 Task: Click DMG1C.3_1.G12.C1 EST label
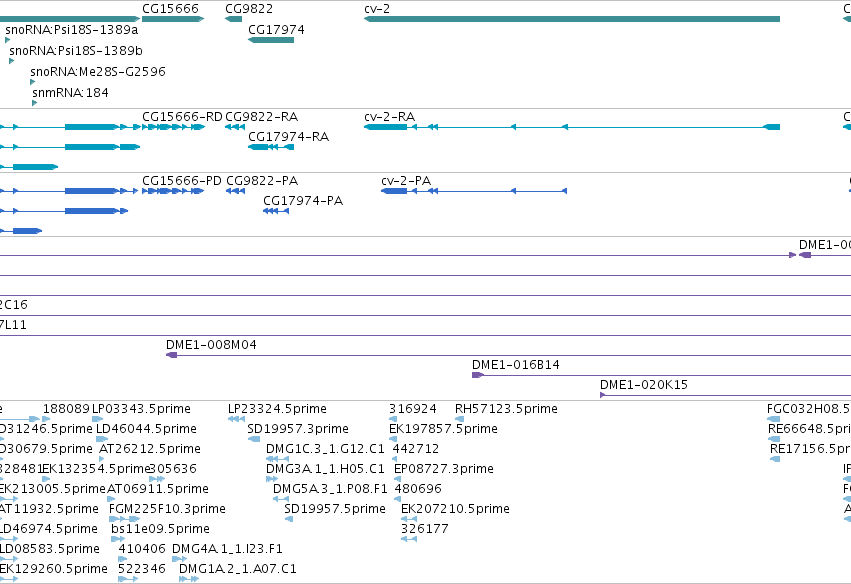coord(325,449)
